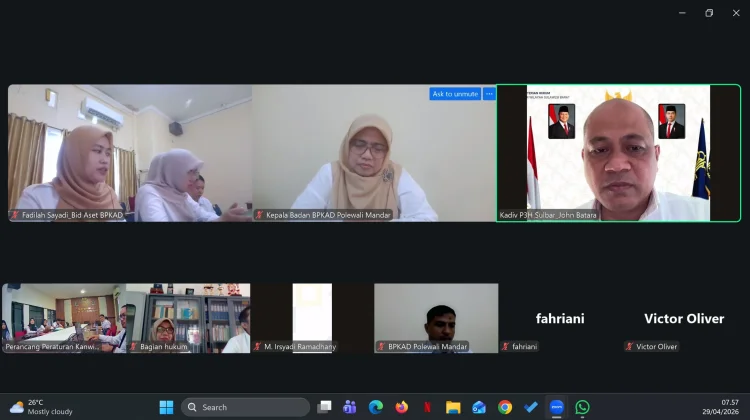Select Bagian hukum video tile
This screenshot has width=750, height=420.
click(188, 318)
